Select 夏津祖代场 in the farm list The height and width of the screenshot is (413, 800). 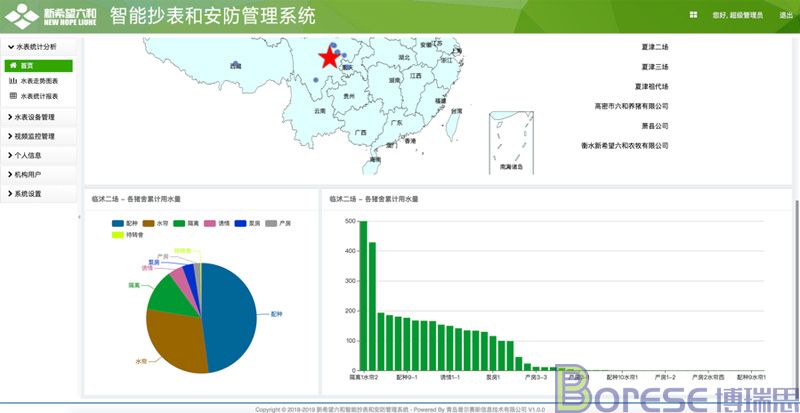(x=652, y=87)
